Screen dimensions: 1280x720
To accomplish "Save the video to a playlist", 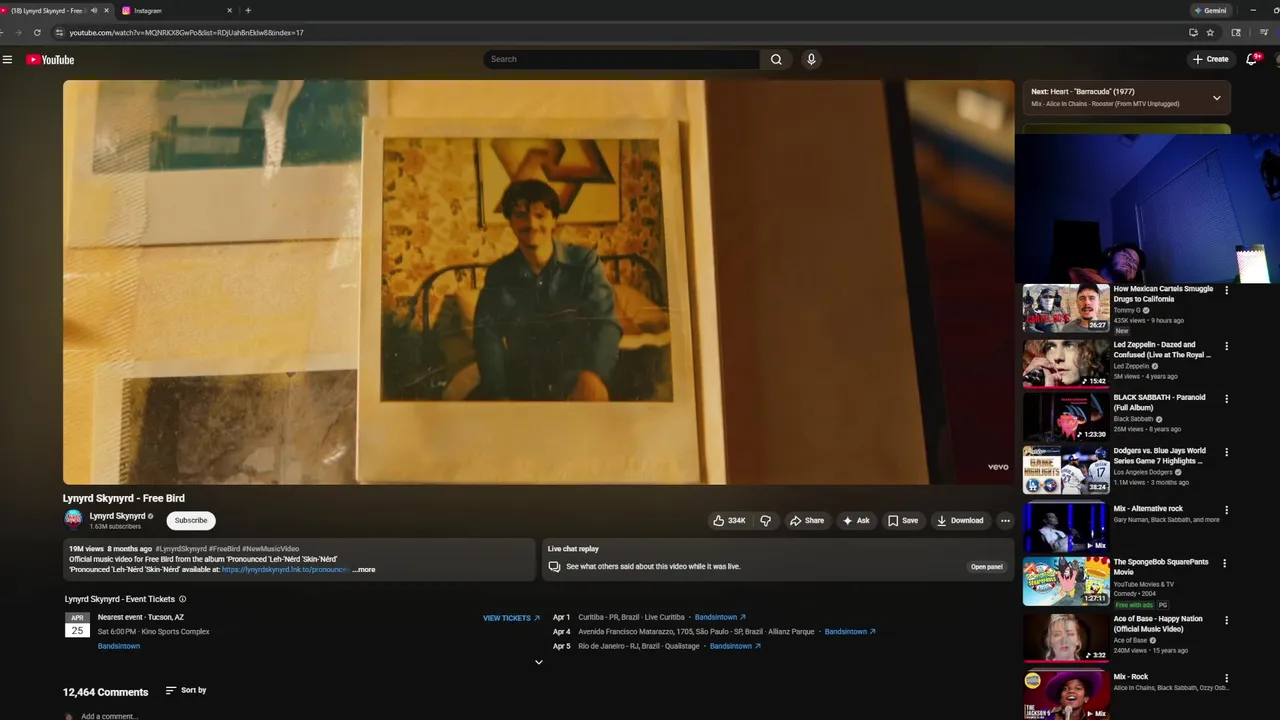I will tap(902, 520).
